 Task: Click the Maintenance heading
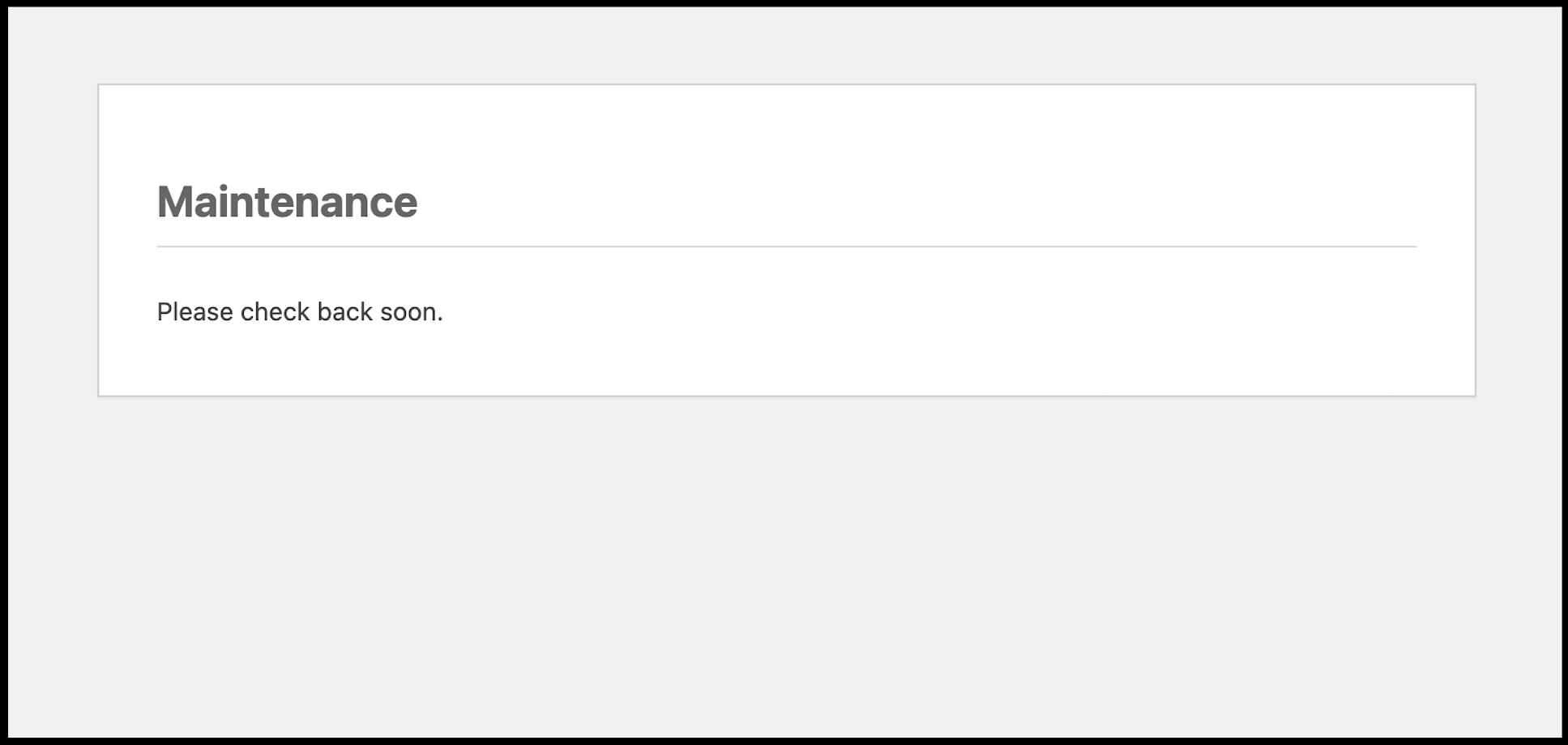tap(287, 202)
